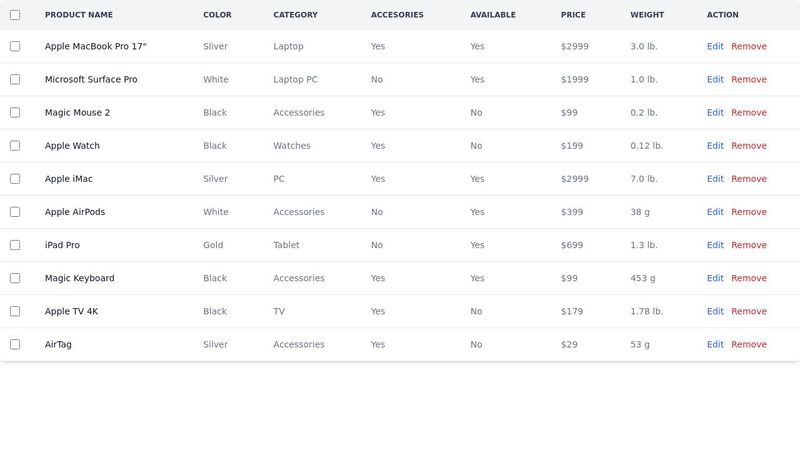Toggle the Apple Watch row checkbox
The image size is (800, 450).
click(x=15, y=145)
